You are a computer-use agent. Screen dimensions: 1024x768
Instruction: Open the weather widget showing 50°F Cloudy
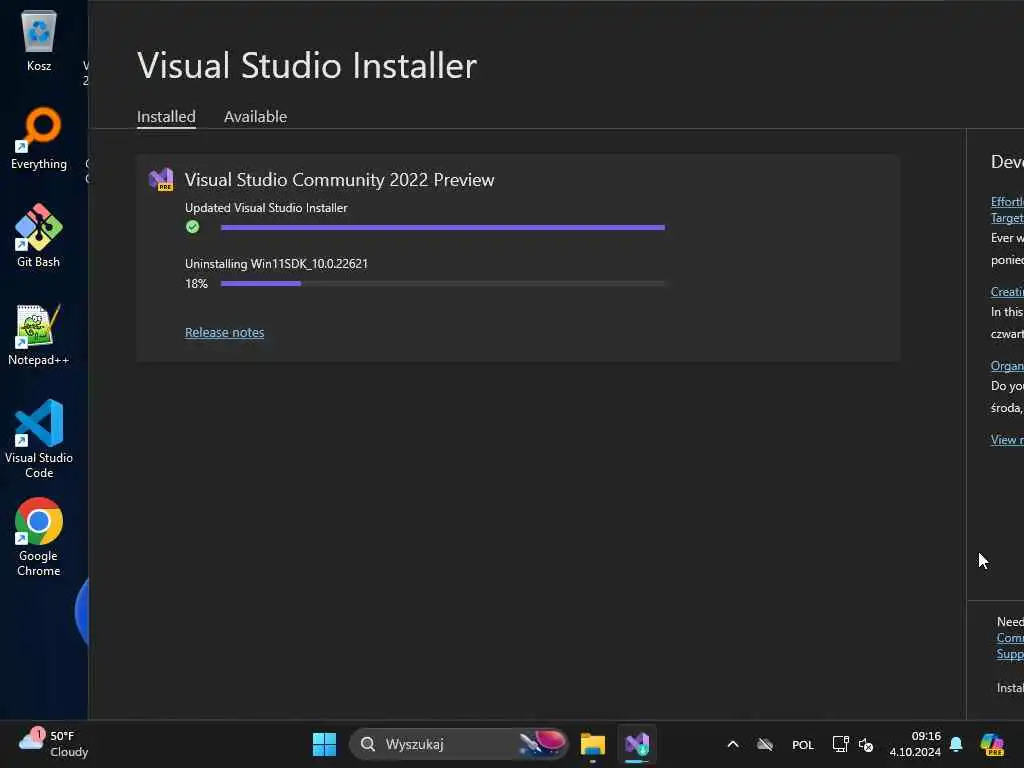pyautogui.click(x=52, y=744)
